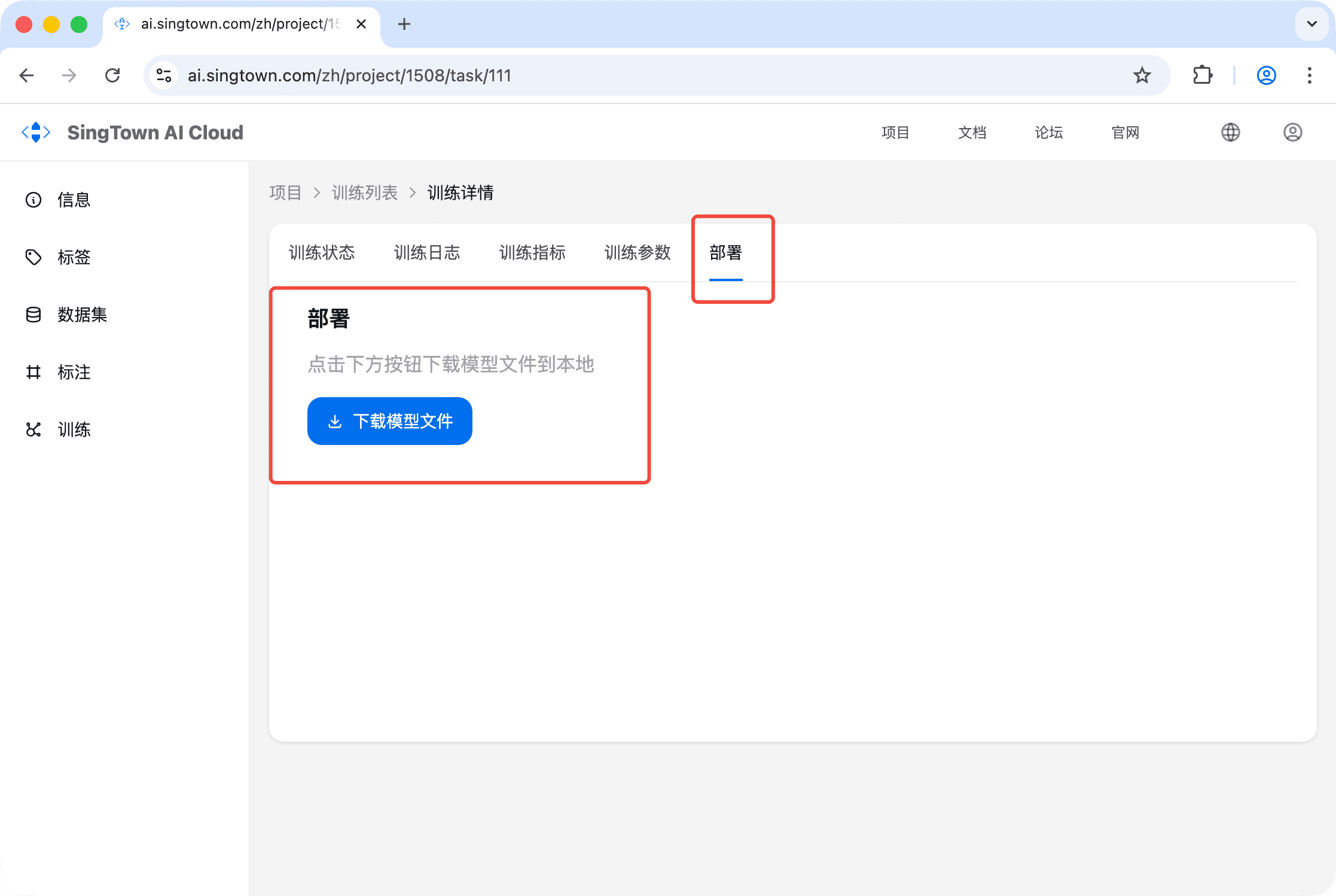
Task: Reload the page with refresh button
Action: (112, 75)
